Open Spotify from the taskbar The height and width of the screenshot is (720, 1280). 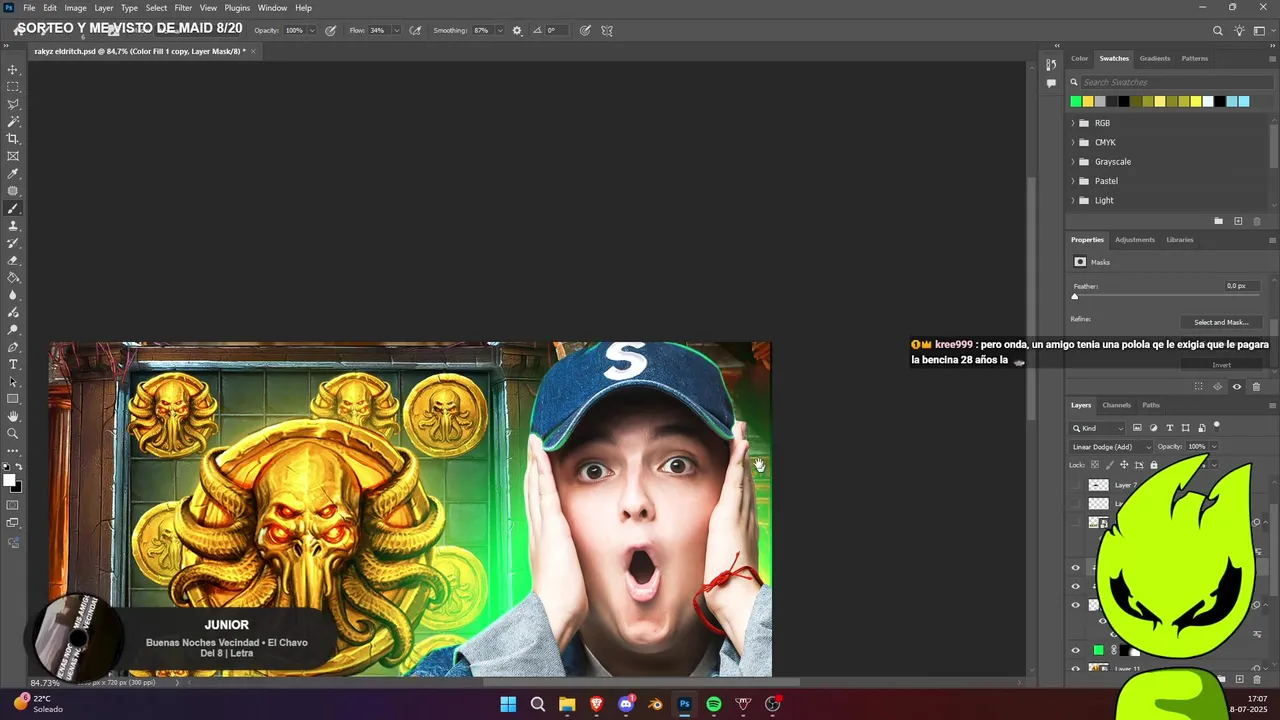(x=714, y=704)
